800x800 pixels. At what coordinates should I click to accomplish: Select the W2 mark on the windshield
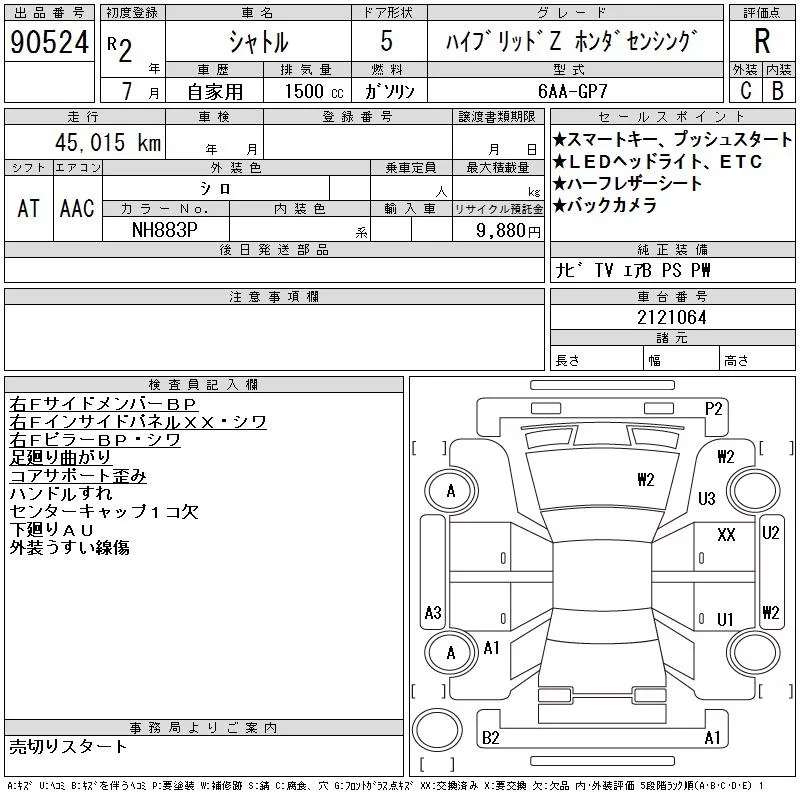tap(645, 480)
